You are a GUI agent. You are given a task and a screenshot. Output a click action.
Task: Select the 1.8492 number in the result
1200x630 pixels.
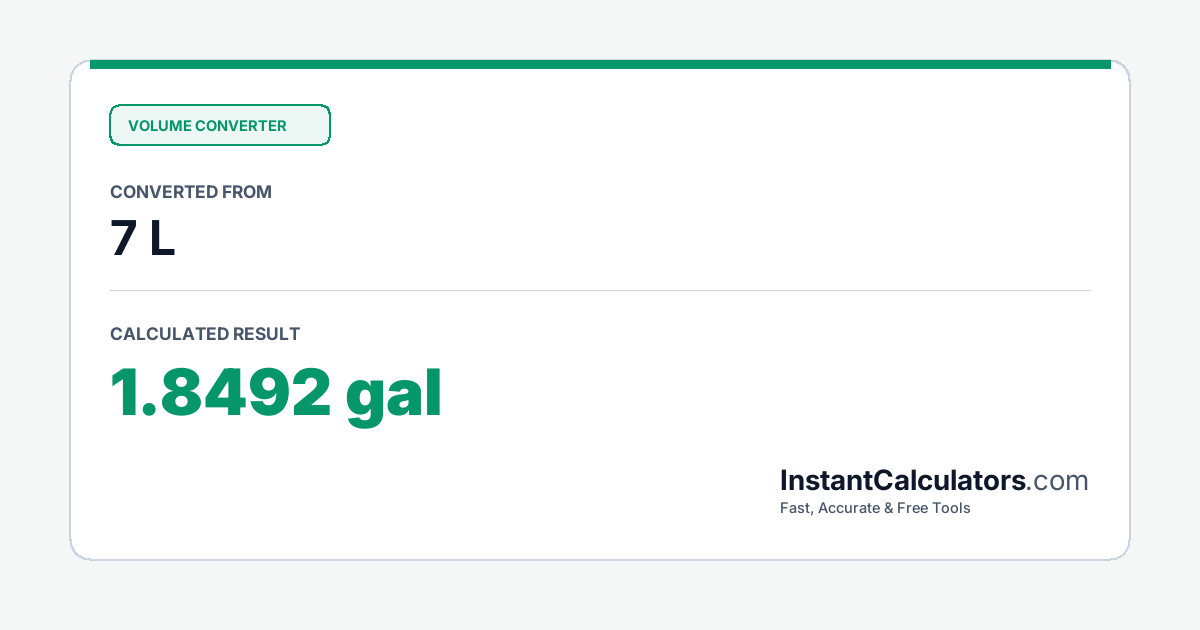tap(220, 393)
